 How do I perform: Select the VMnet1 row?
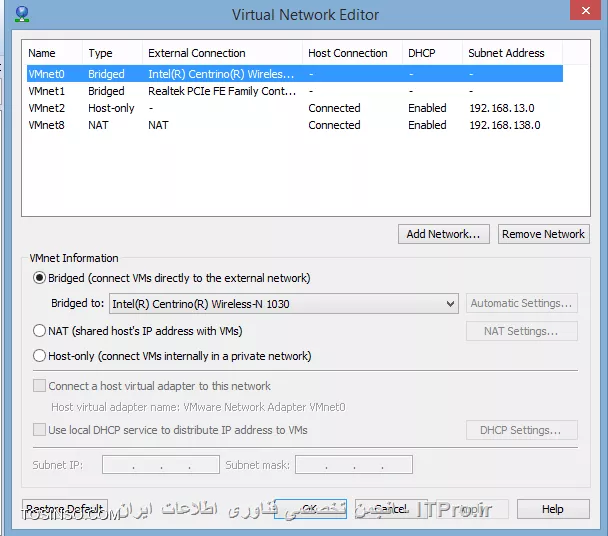tap(295, 91)
